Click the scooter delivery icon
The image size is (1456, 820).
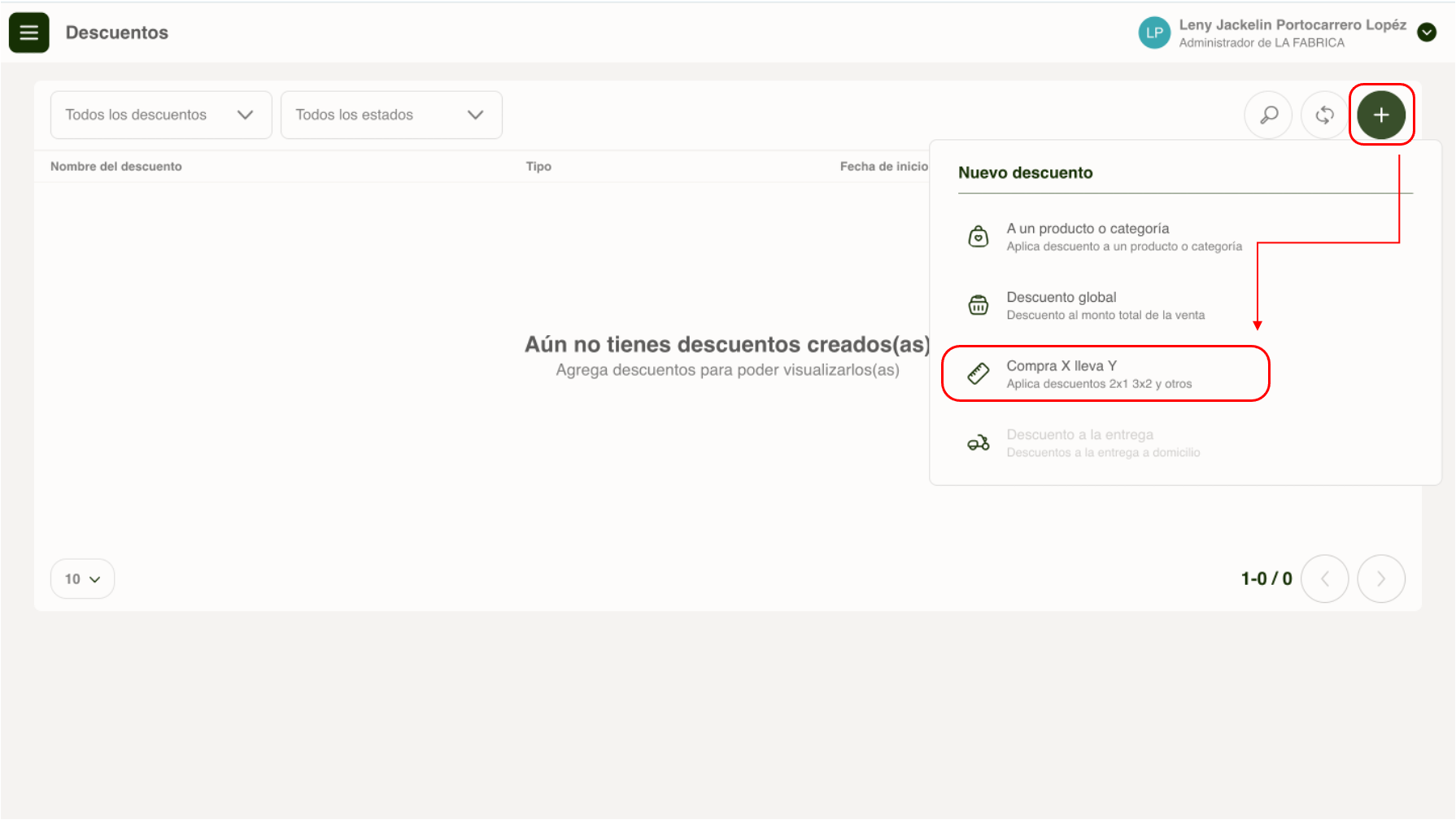coord(979,443)
